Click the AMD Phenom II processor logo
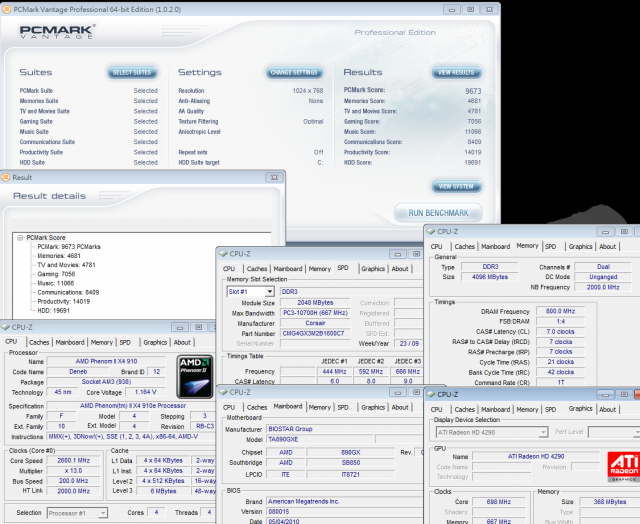The height and width of the screenshot is (524, 640). [195, 377]
